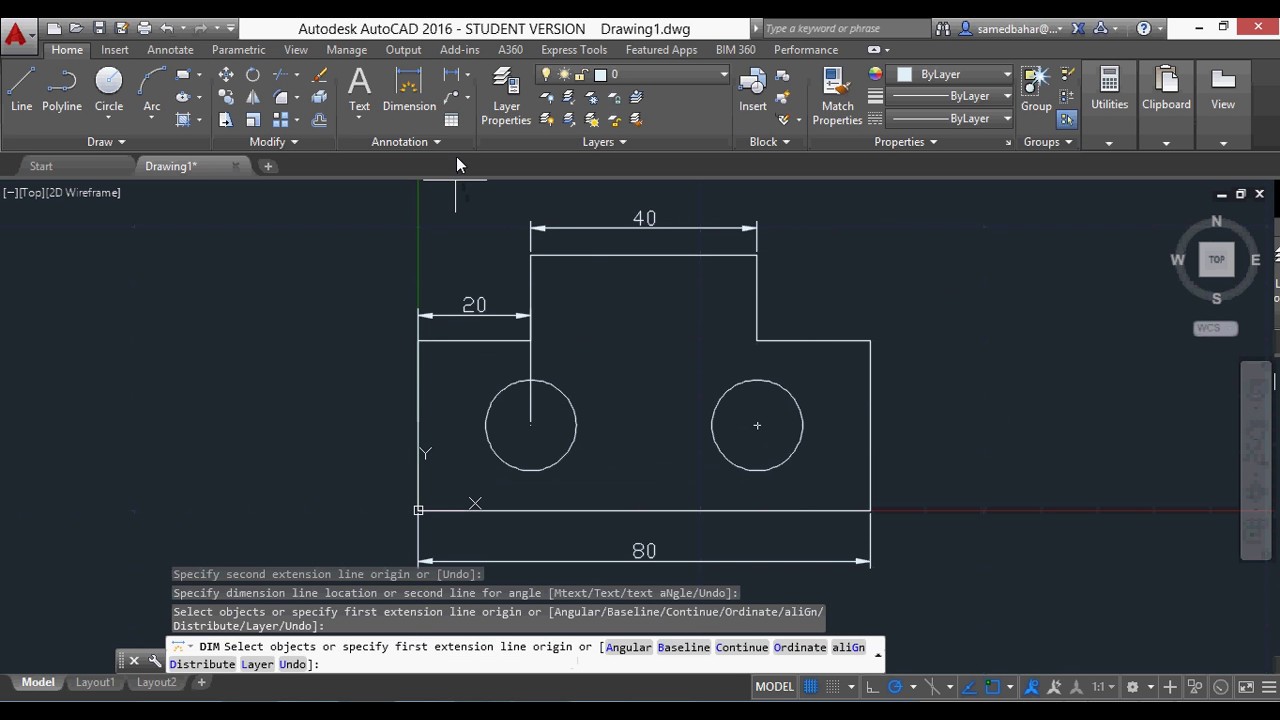Image resolution: width=1280 pixels, height=720 pixels.
Task: Click the Customization menu icon in status bar
Action: coord(1271,687)
